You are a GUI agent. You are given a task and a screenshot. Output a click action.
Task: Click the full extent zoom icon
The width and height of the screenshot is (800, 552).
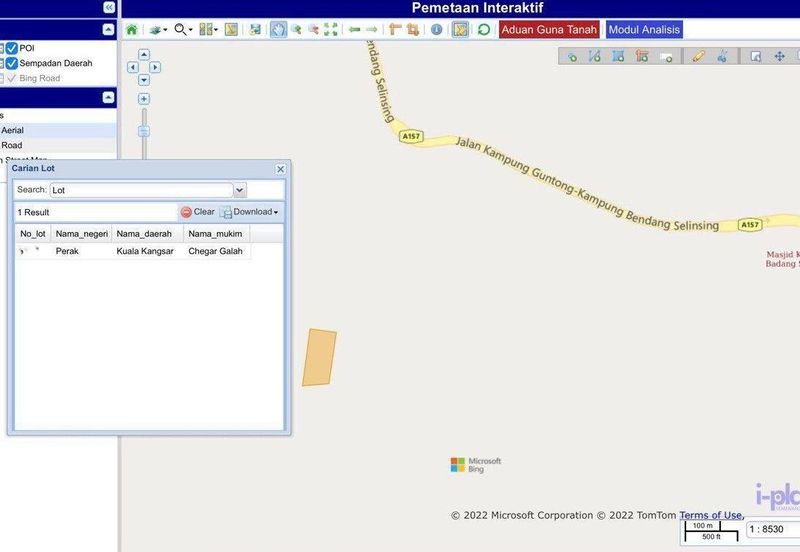[331, 30]
